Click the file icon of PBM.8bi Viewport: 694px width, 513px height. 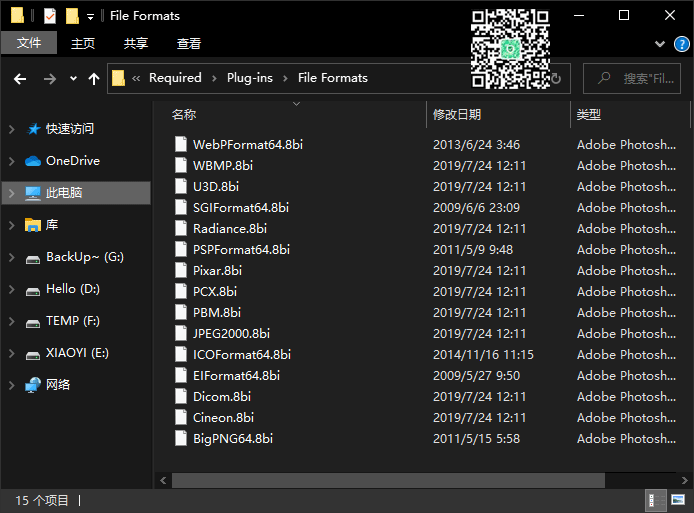point(181,312)
